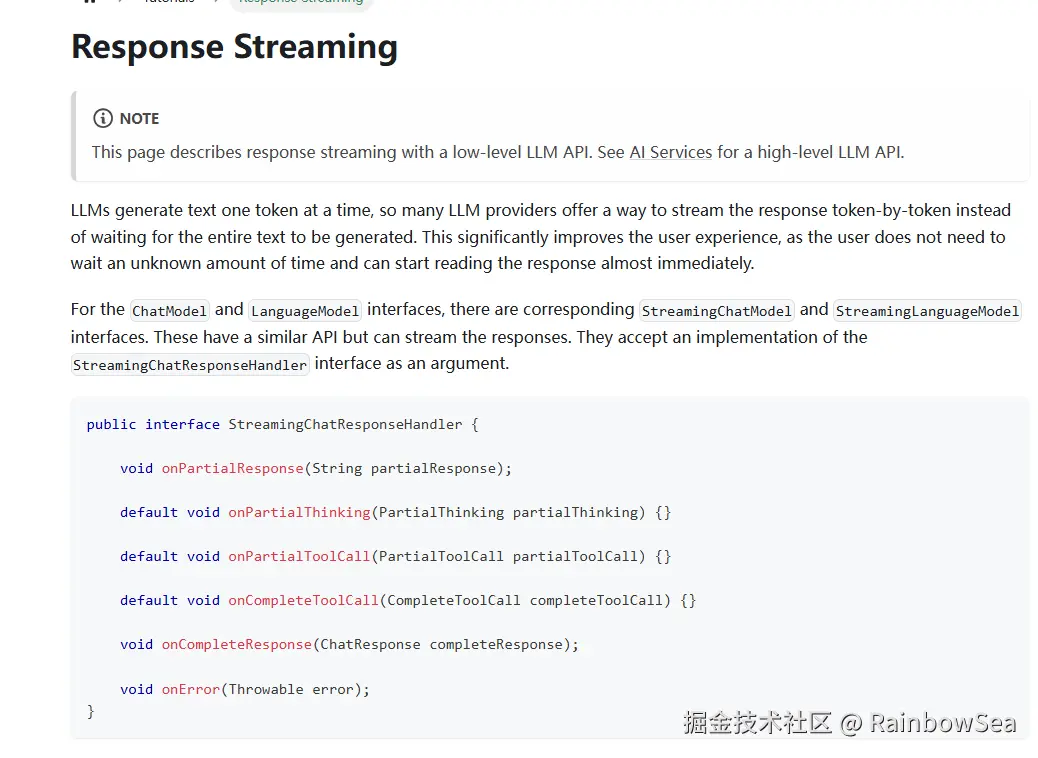
Task: Select the Response Streaming breadcrumb item
Action: point(301,2)
